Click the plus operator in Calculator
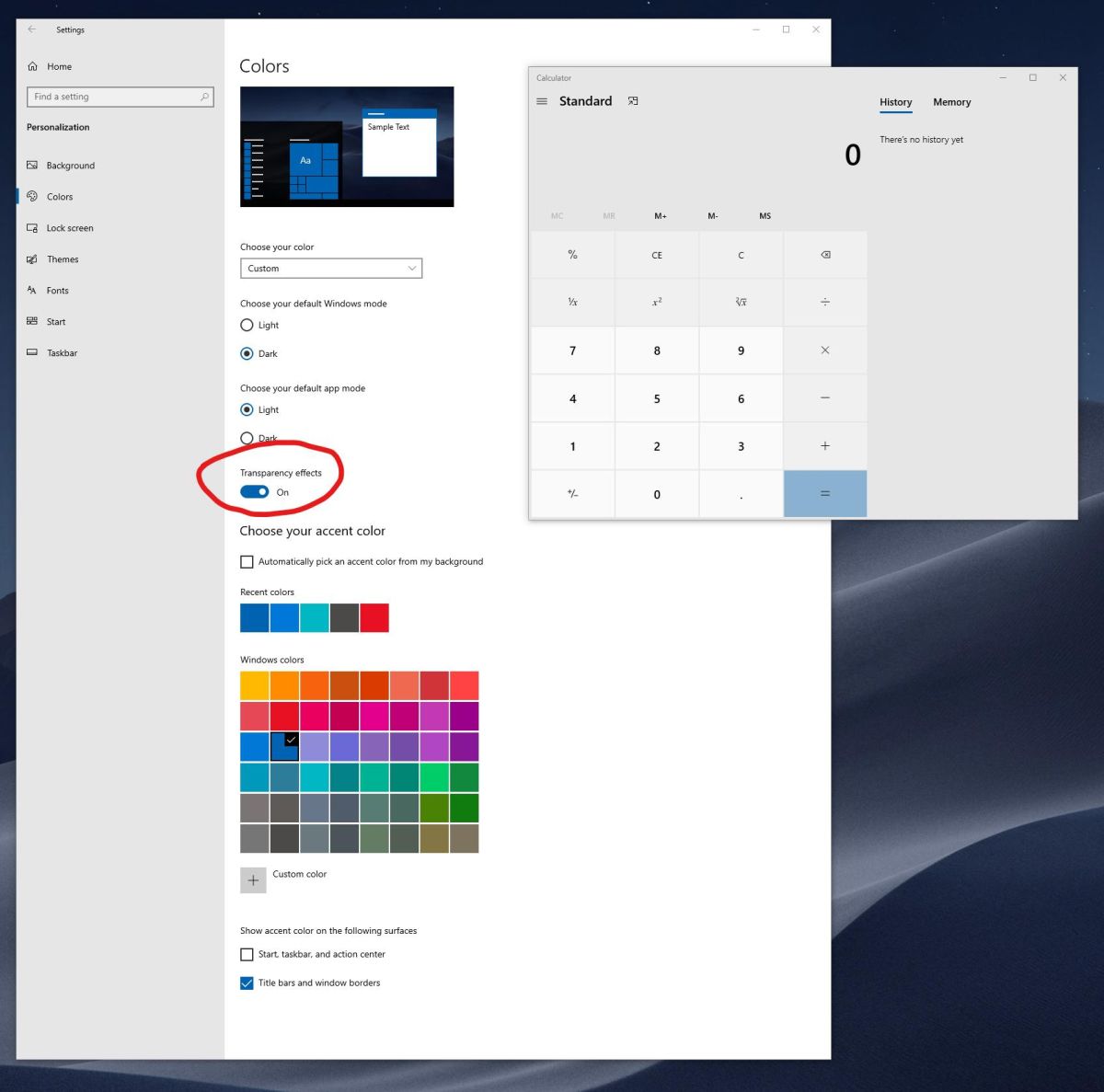1104x1092 pixels. coord(825,446)
